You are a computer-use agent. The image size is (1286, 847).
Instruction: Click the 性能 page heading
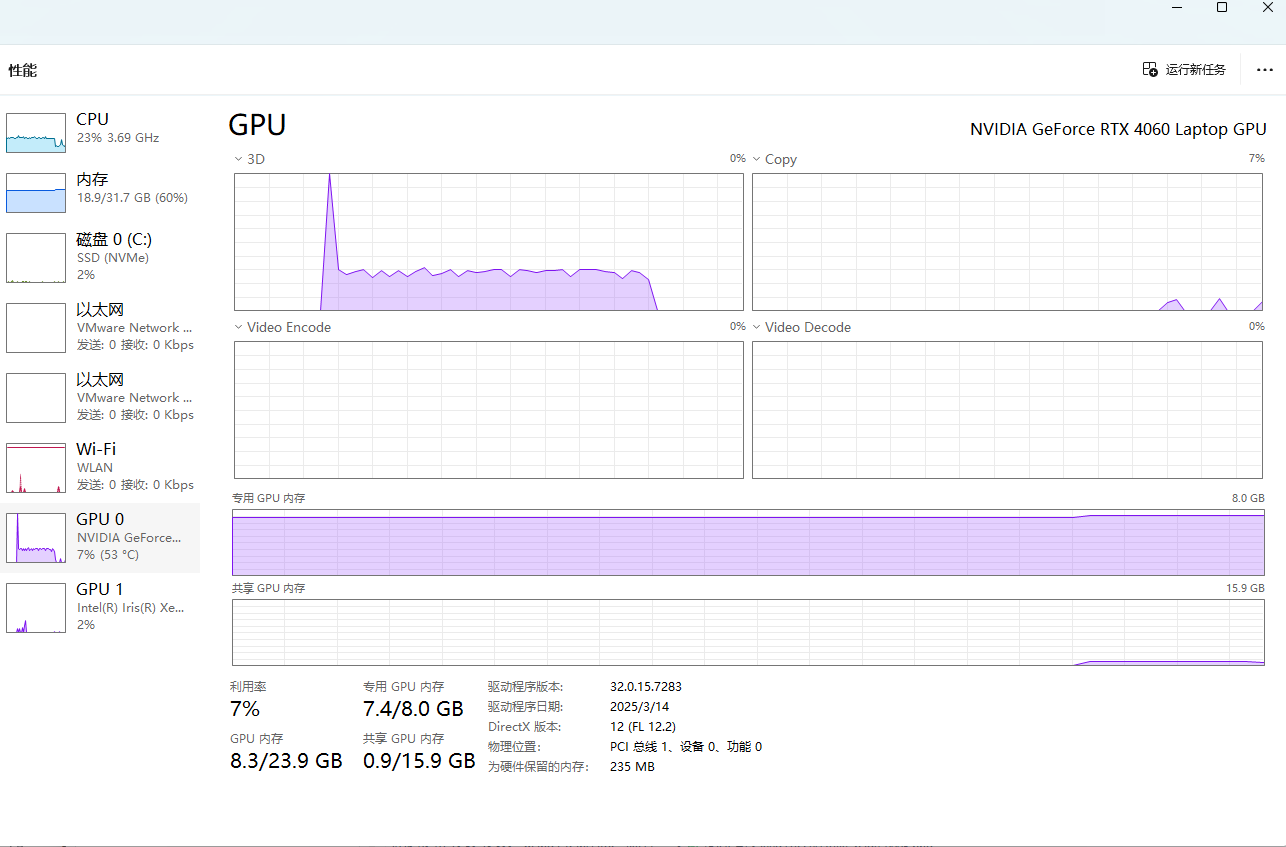[x=23, y=71]
